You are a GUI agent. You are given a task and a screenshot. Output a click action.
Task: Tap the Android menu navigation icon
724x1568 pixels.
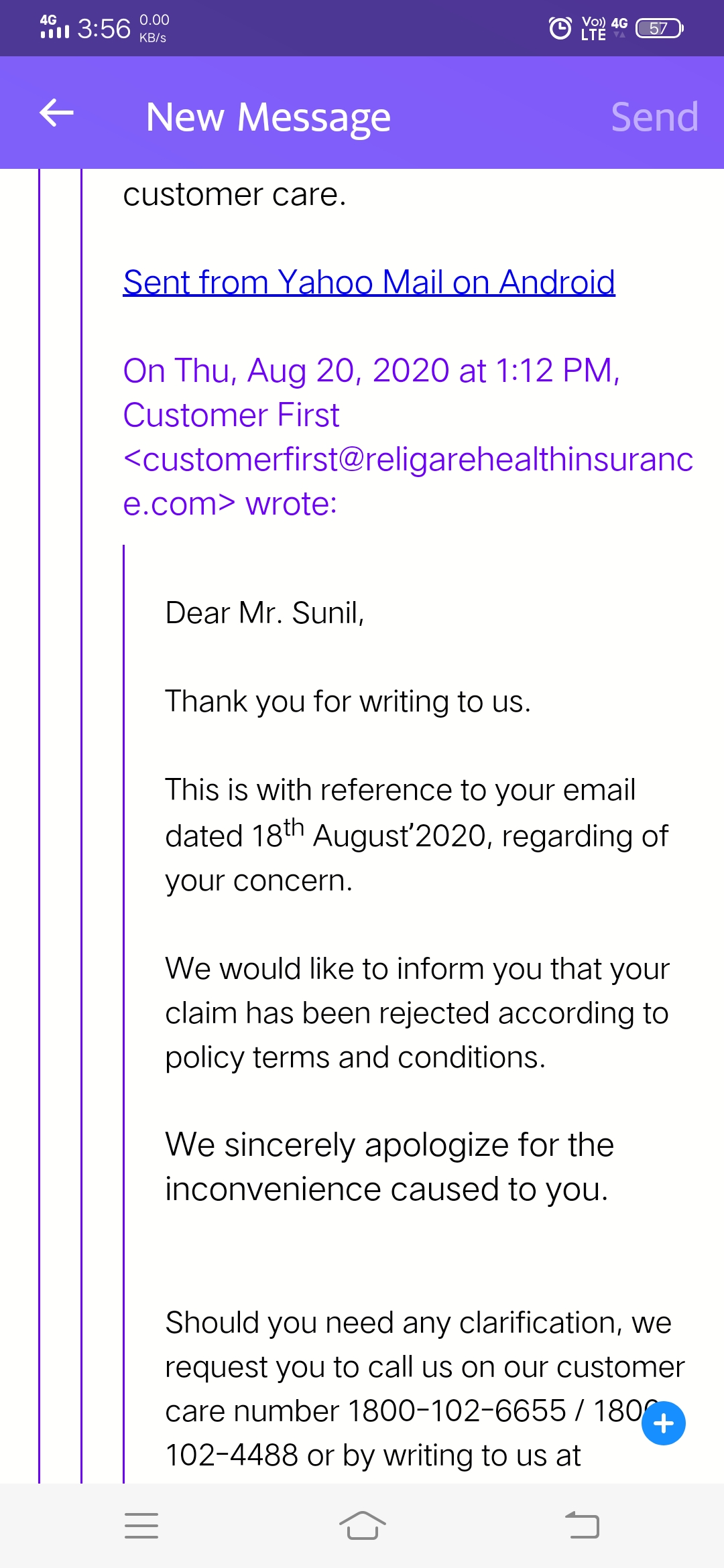click(141, 1525)
